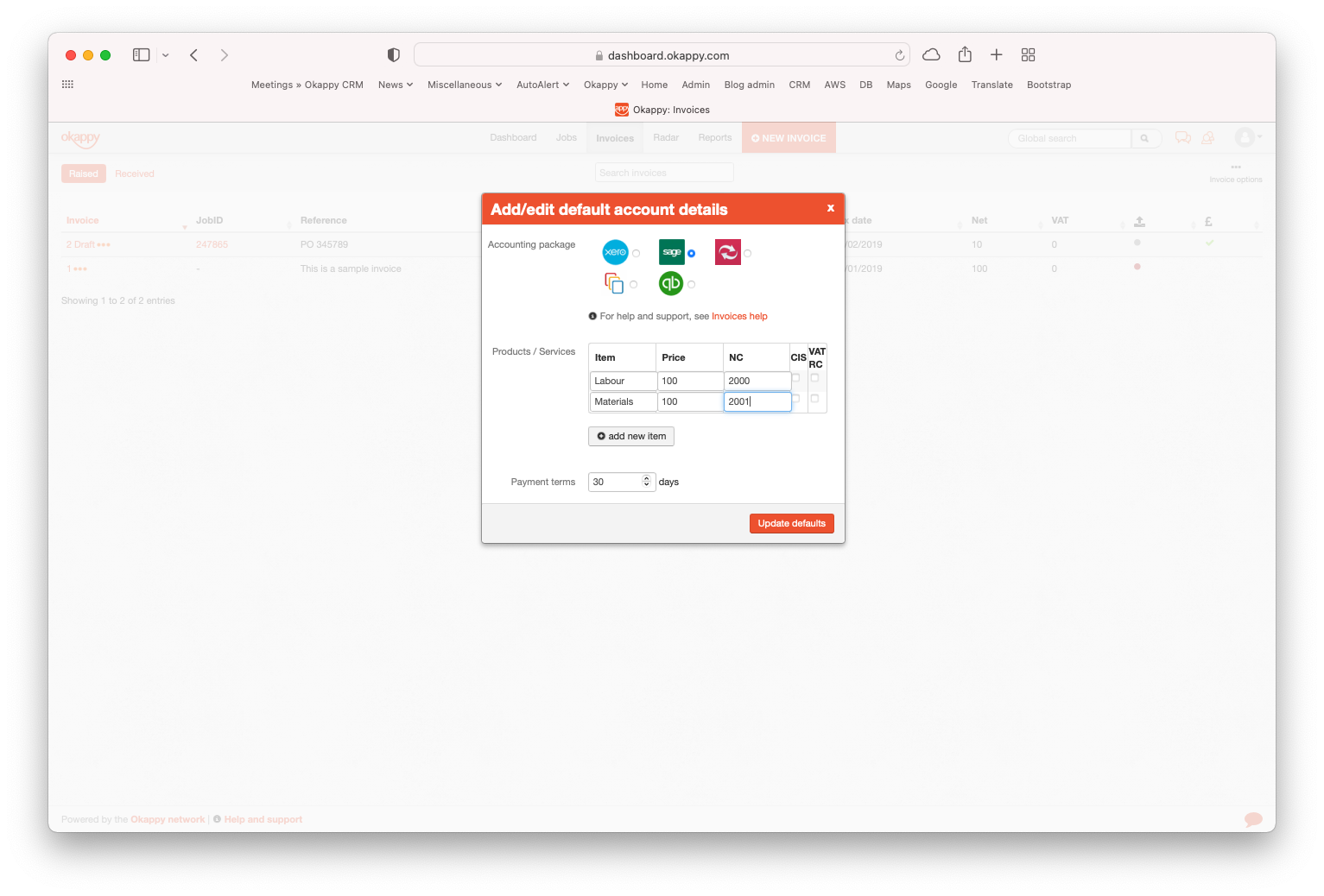Click the Search invoices field
1324x896 pixels.
663,173
